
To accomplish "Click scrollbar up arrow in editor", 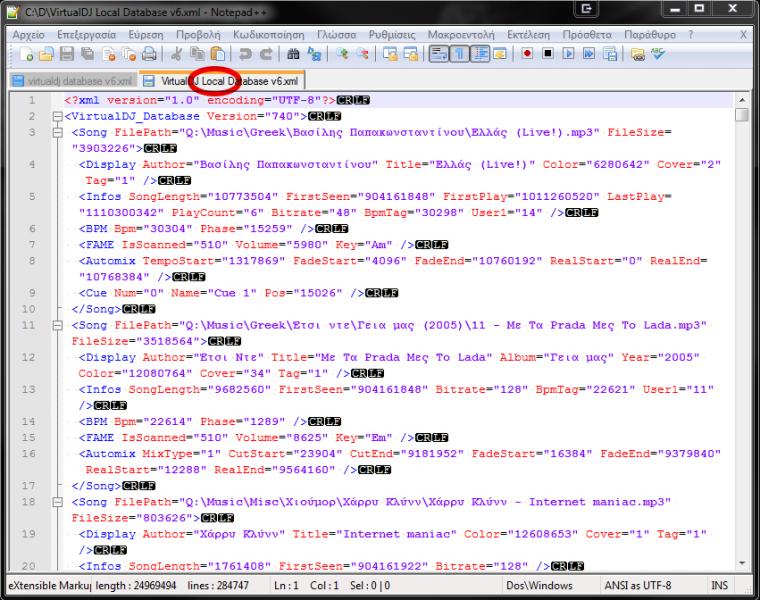I will click(x=742, y=100).
